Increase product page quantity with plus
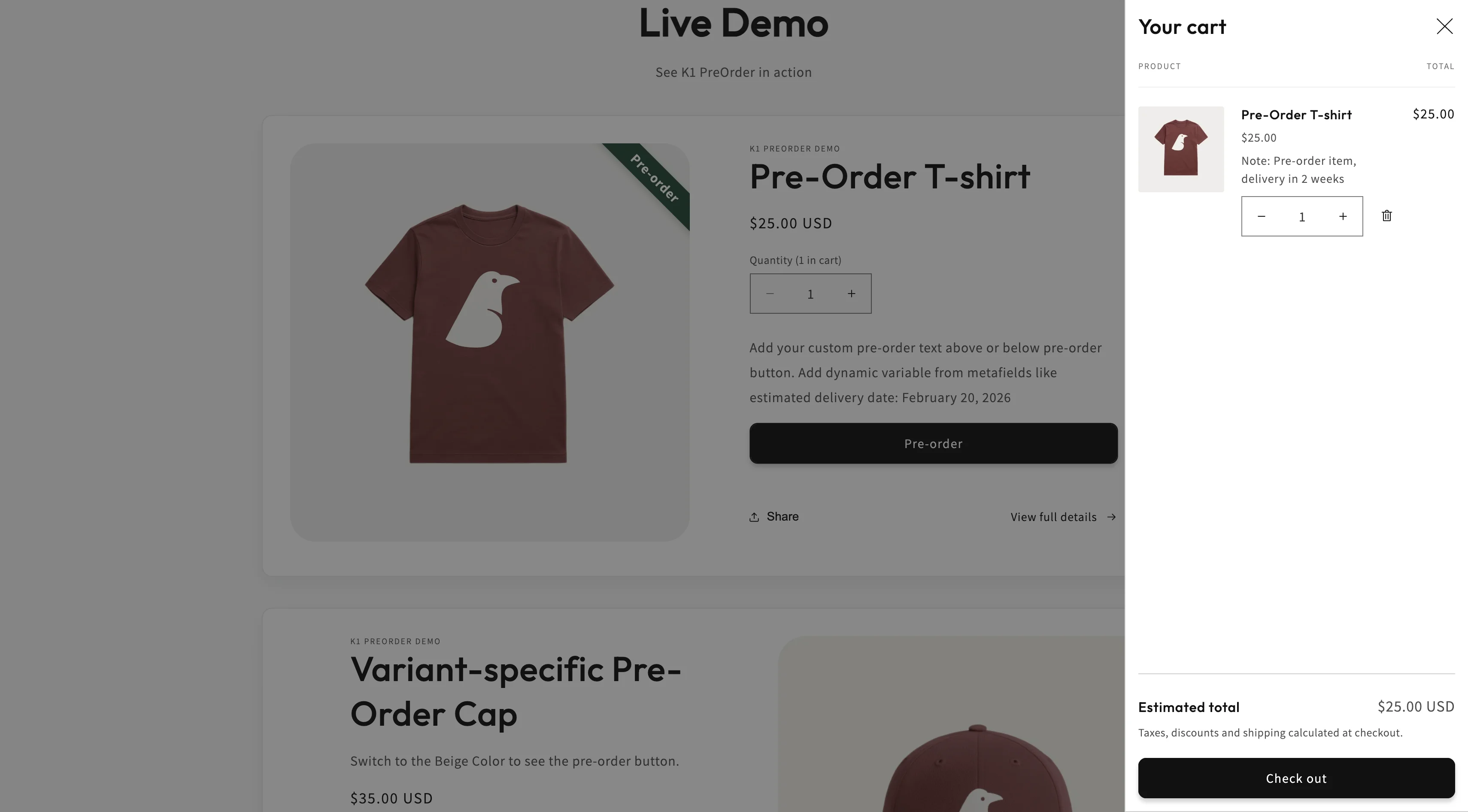This screenshot has width=1468, height=812. click(x=851, y=294)
